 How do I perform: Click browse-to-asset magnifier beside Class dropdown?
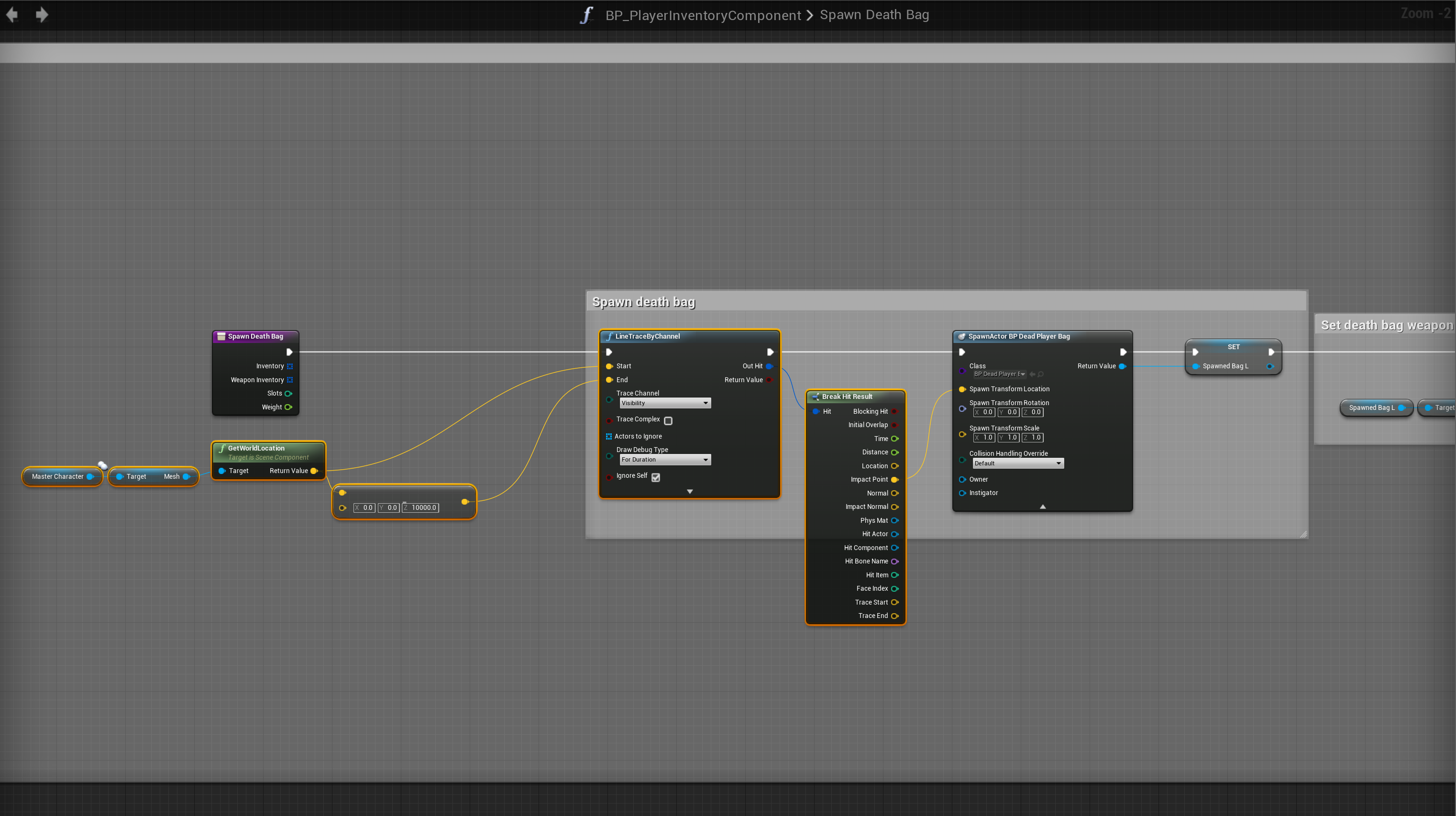(1040, 374)
